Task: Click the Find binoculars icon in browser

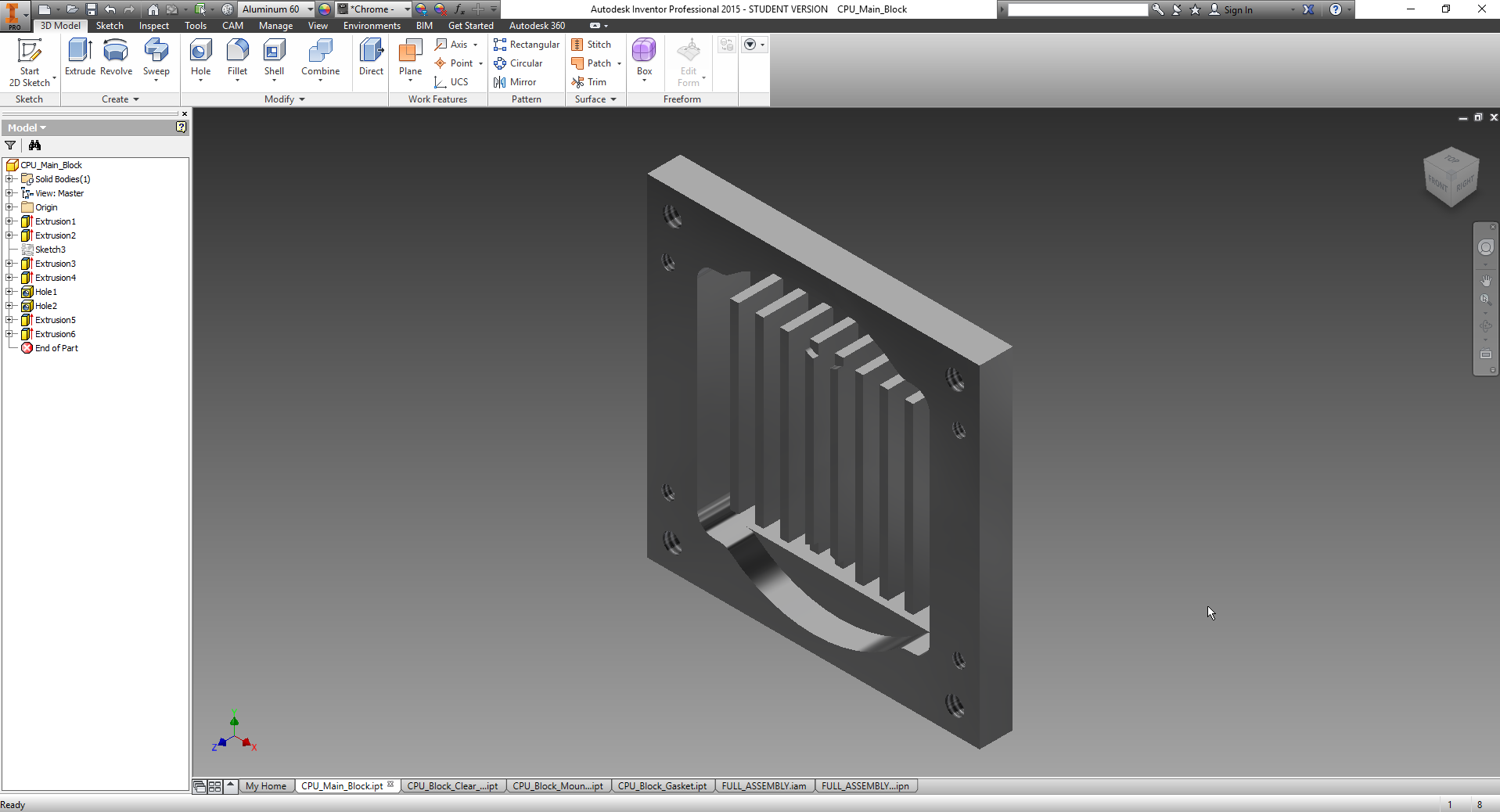Action: (x=34, y=146)
